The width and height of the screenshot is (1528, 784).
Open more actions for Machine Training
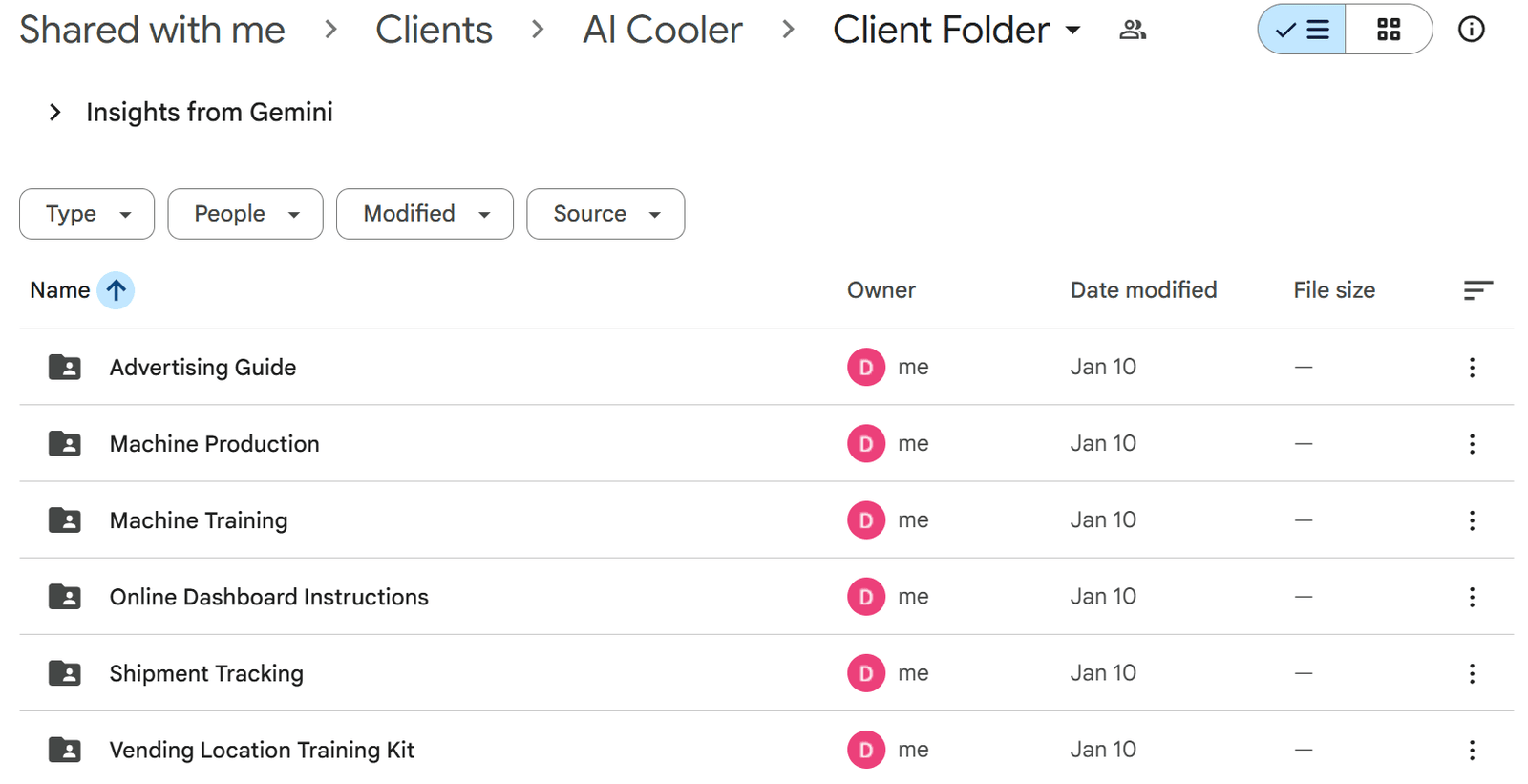click(1472, 520)
